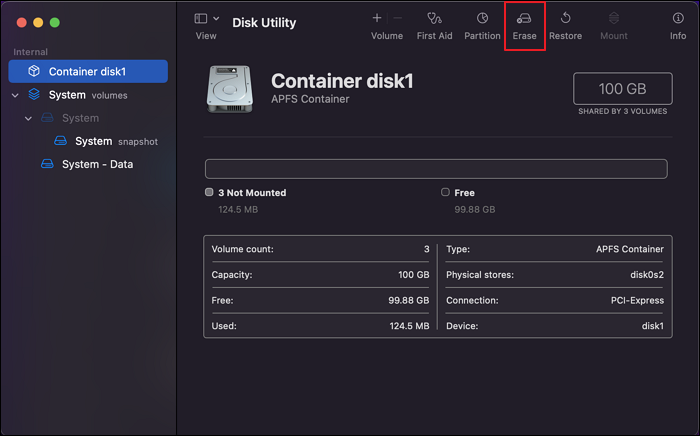Collapse the System volumes group
Screen dimensions: 700x436
coord(15,95)
